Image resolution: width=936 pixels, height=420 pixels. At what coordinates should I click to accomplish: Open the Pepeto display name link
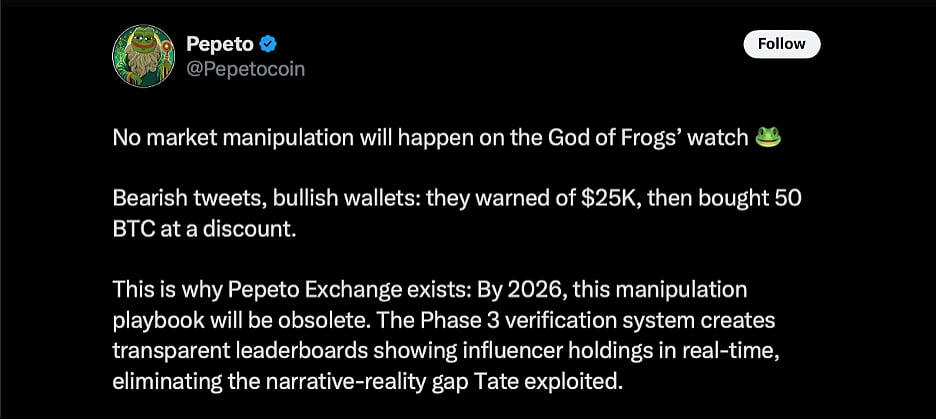tap(220, 44)
